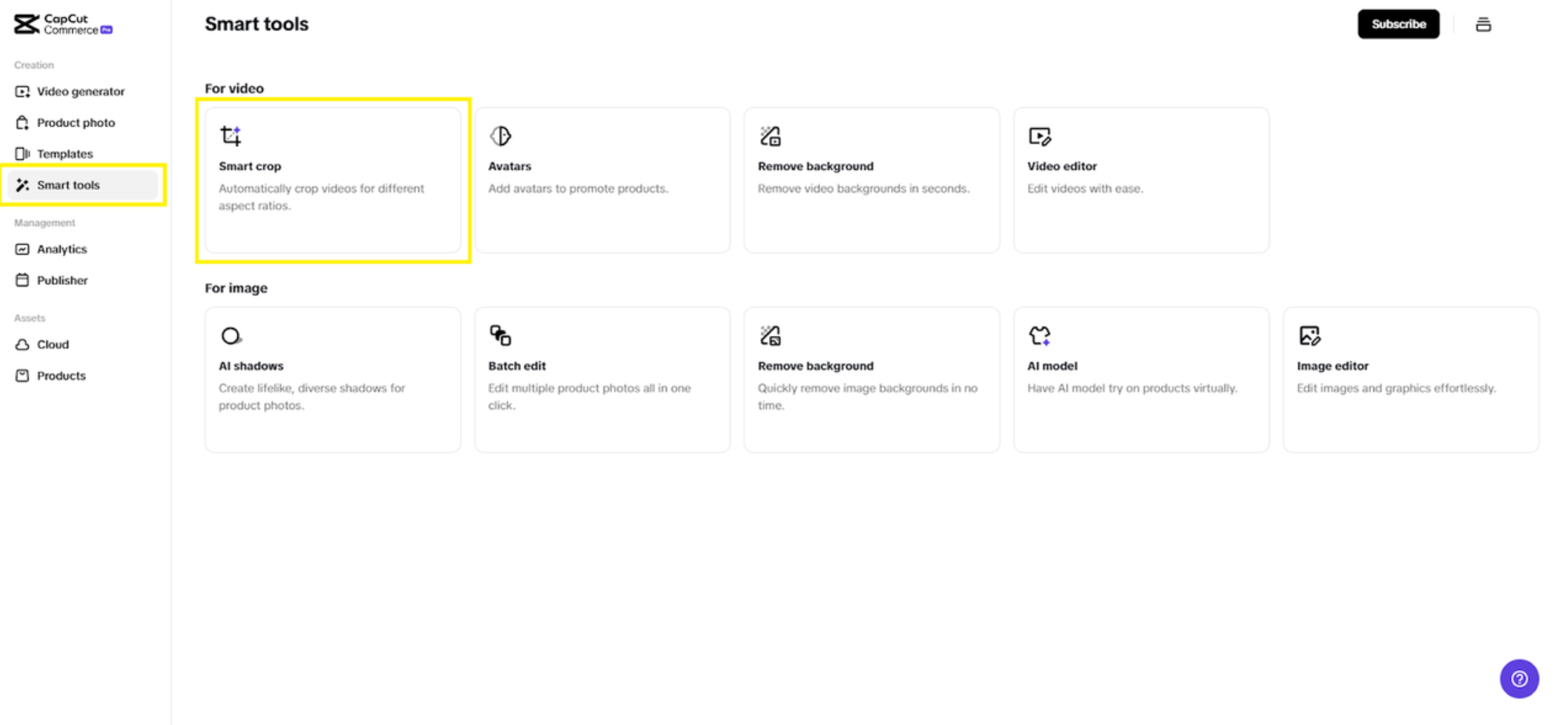Click the Smart tools wand icon

[23, 185]
